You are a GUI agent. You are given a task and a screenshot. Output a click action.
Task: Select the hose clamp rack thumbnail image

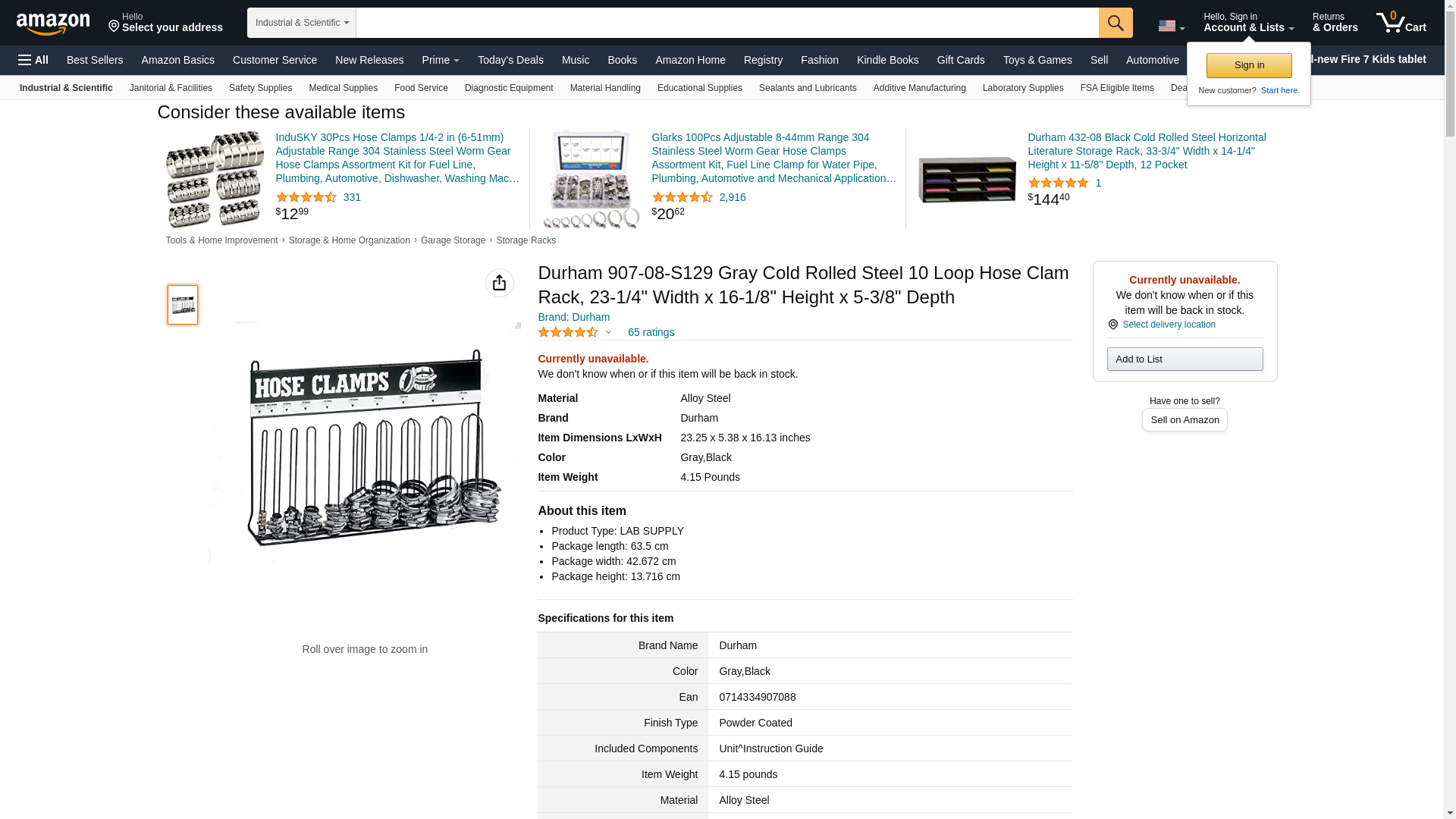click(183, 305)
